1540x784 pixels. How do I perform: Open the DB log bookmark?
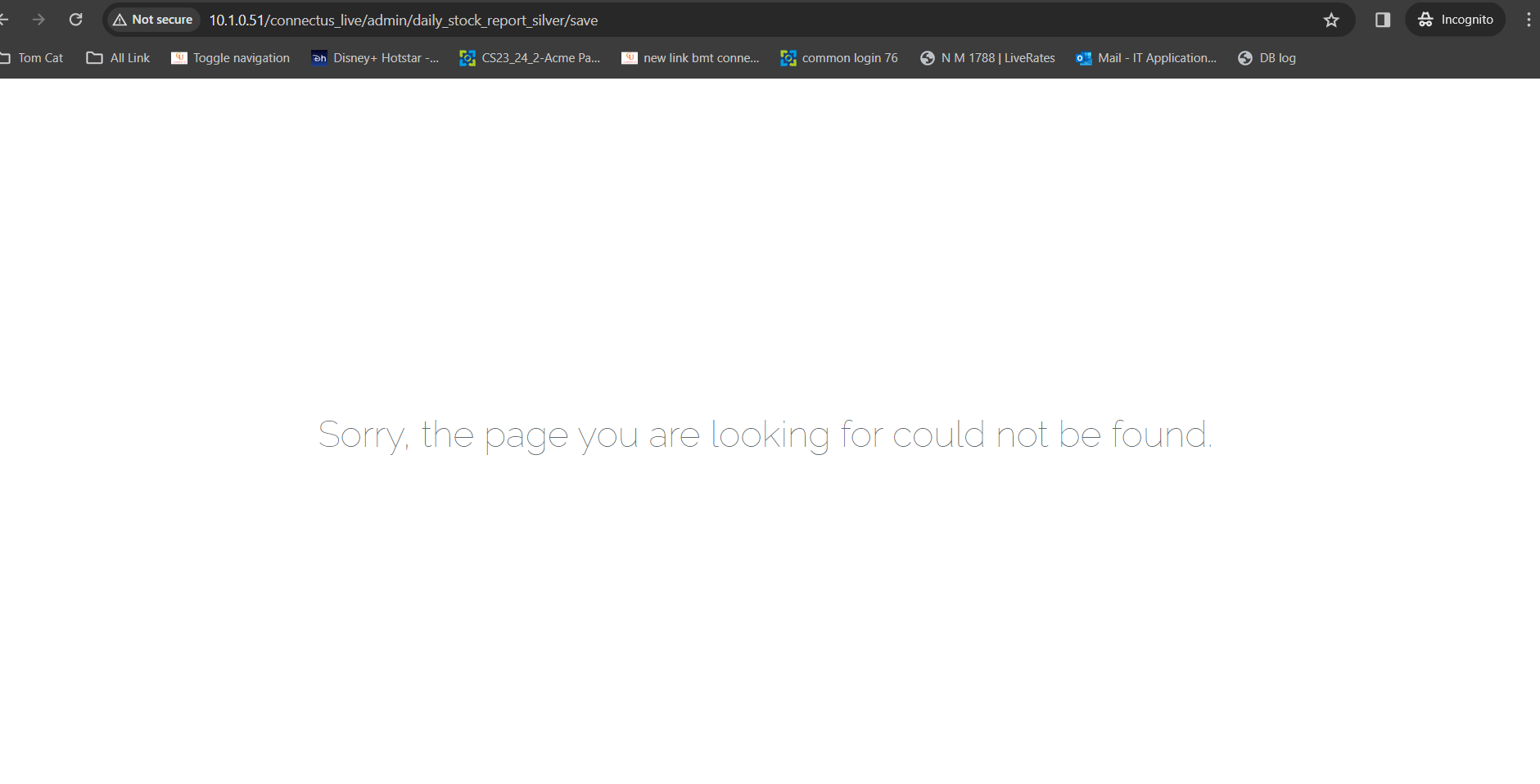[1267, 58]
